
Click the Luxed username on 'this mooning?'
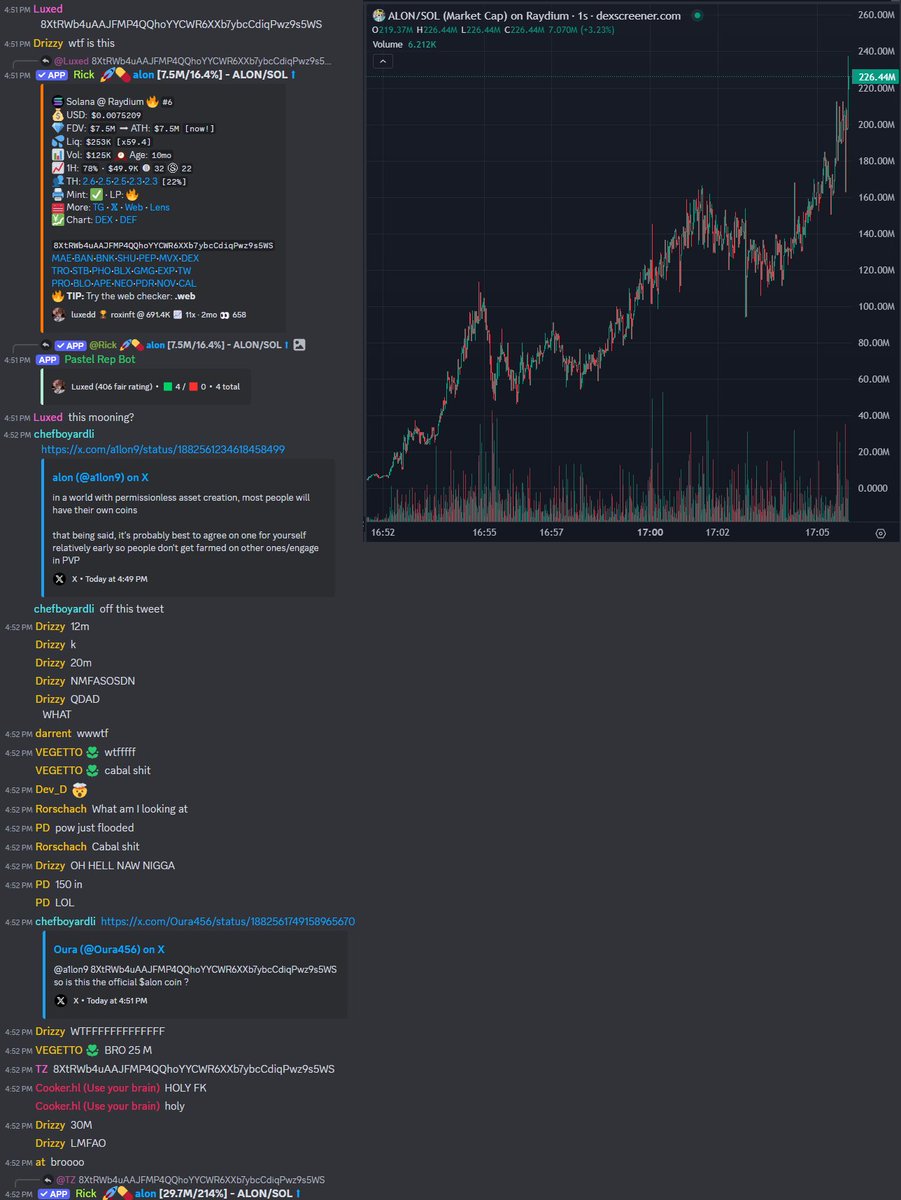click(48, 417)
